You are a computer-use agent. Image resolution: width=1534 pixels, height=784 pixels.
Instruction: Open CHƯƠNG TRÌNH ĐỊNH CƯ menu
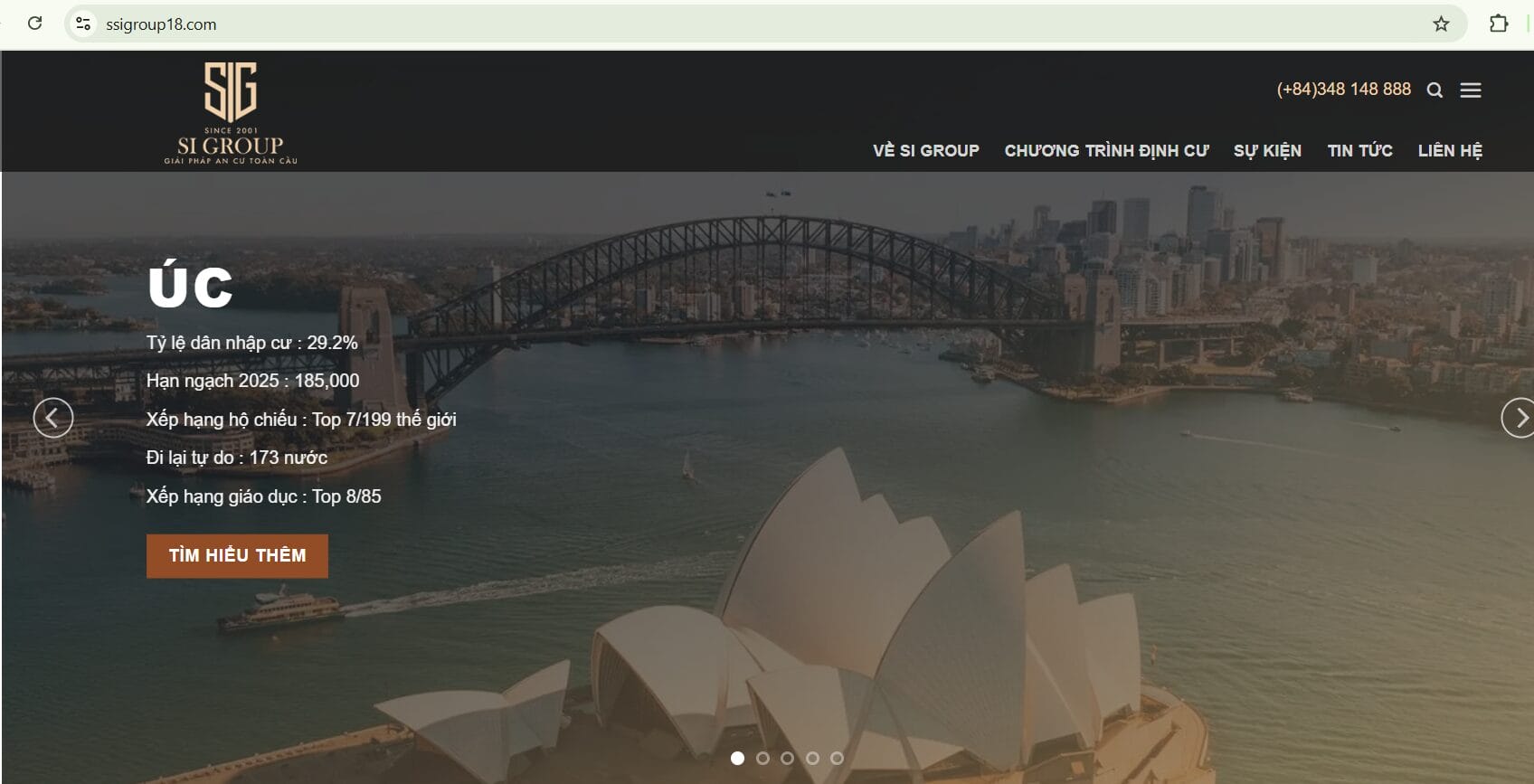click(x=1106, y=150)
